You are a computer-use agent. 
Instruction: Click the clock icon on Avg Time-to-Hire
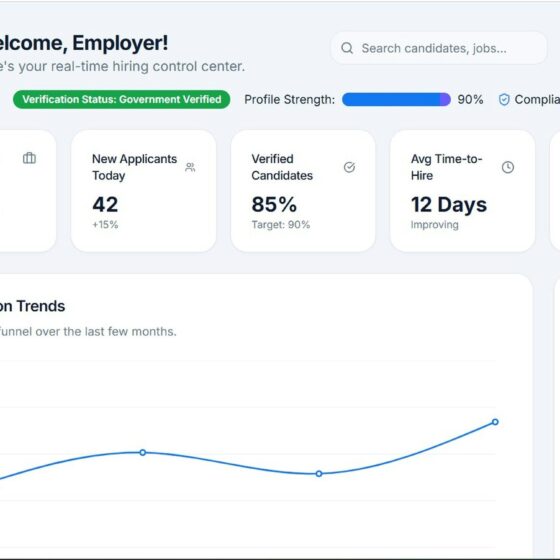(508, 167)
